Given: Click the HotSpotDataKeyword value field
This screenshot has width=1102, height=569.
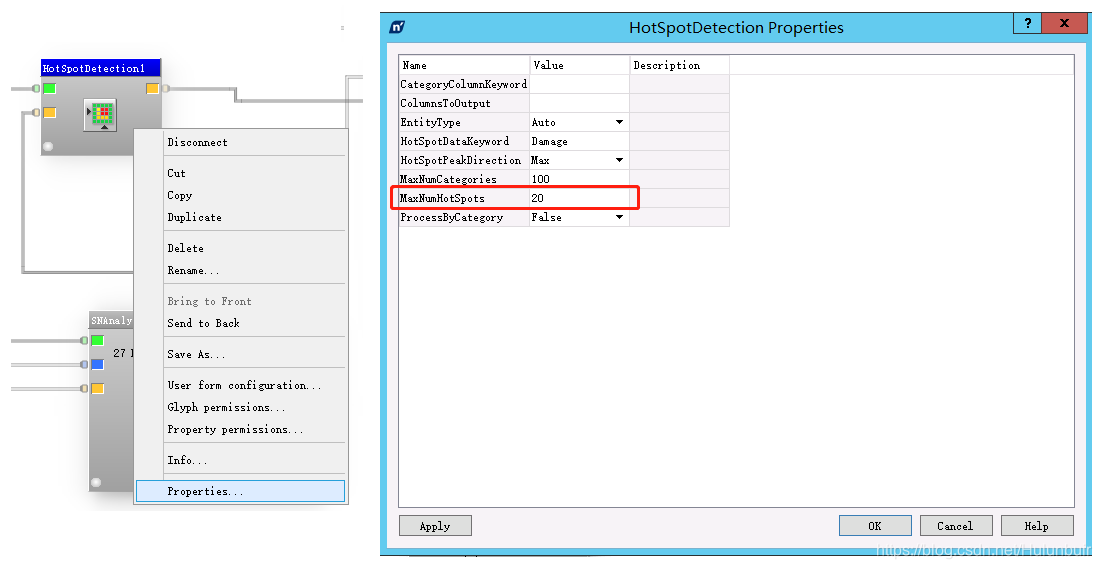Looking at the screenshot, I should [x=579, y=141].
